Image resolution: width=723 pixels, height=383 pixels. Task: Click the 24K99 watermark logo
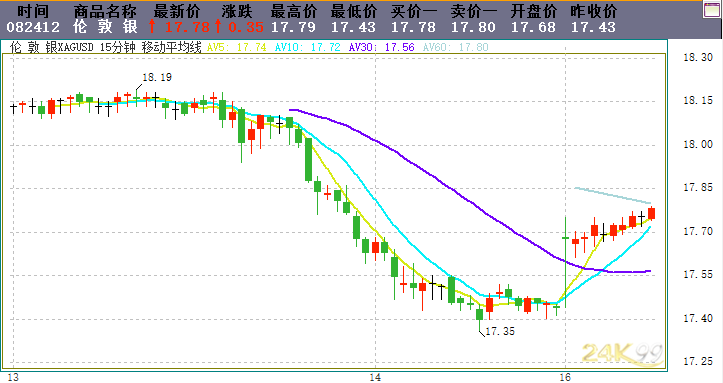pos(623,354)
